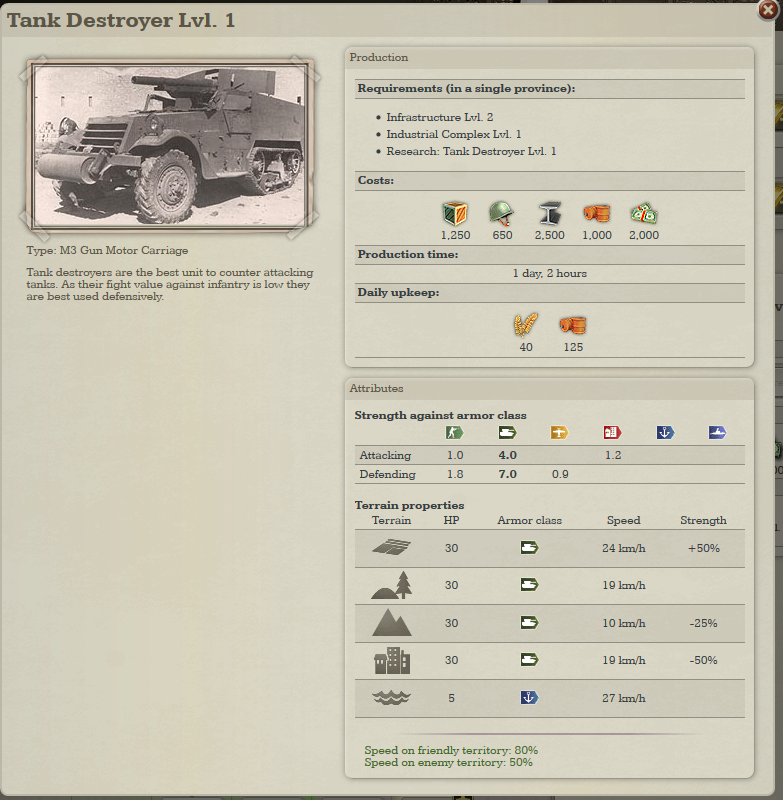
Task: Click the Defending 7.0 value
Action: point(508,474)
